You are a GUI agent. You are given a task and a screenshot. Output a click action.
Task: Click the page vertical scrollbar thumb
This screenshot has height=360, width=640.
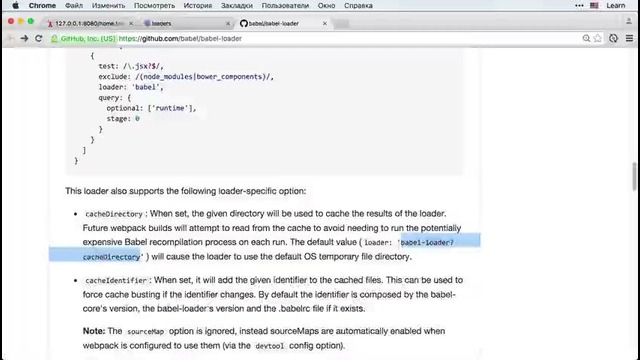click(634, 176)
